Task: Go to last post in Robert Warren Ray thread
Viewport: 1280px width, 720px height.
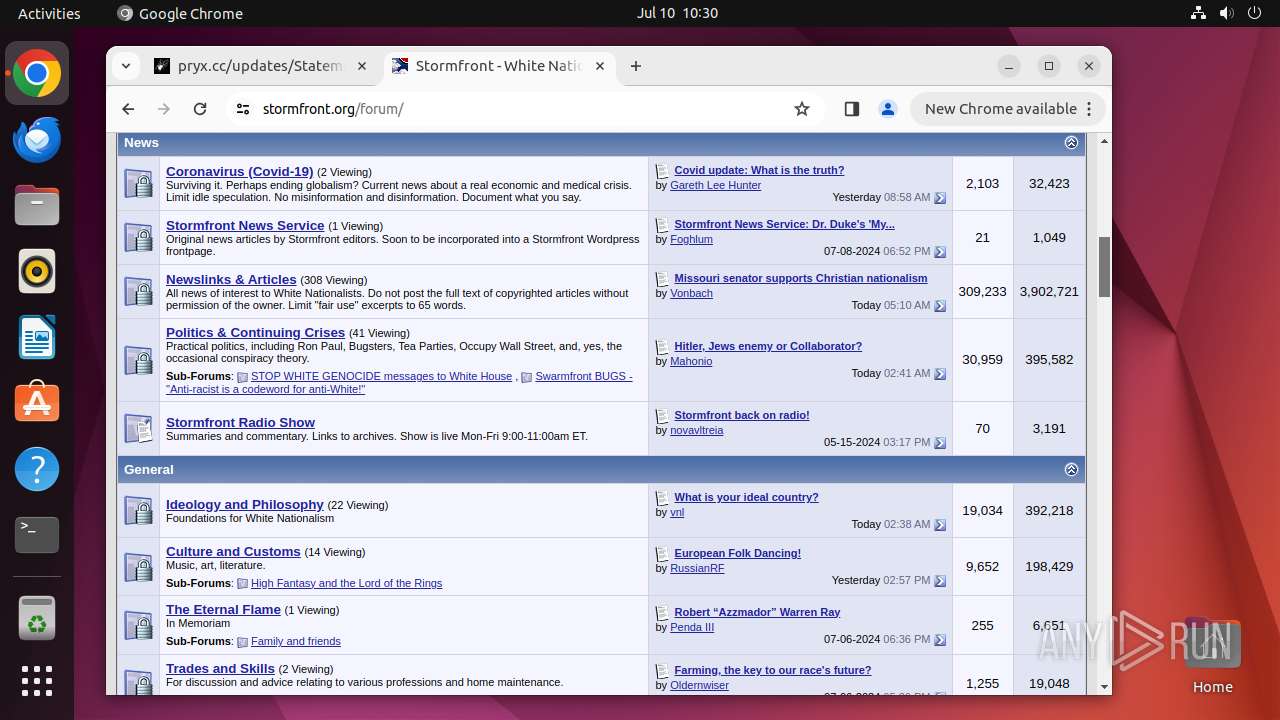Action: [x=940, y=640]
